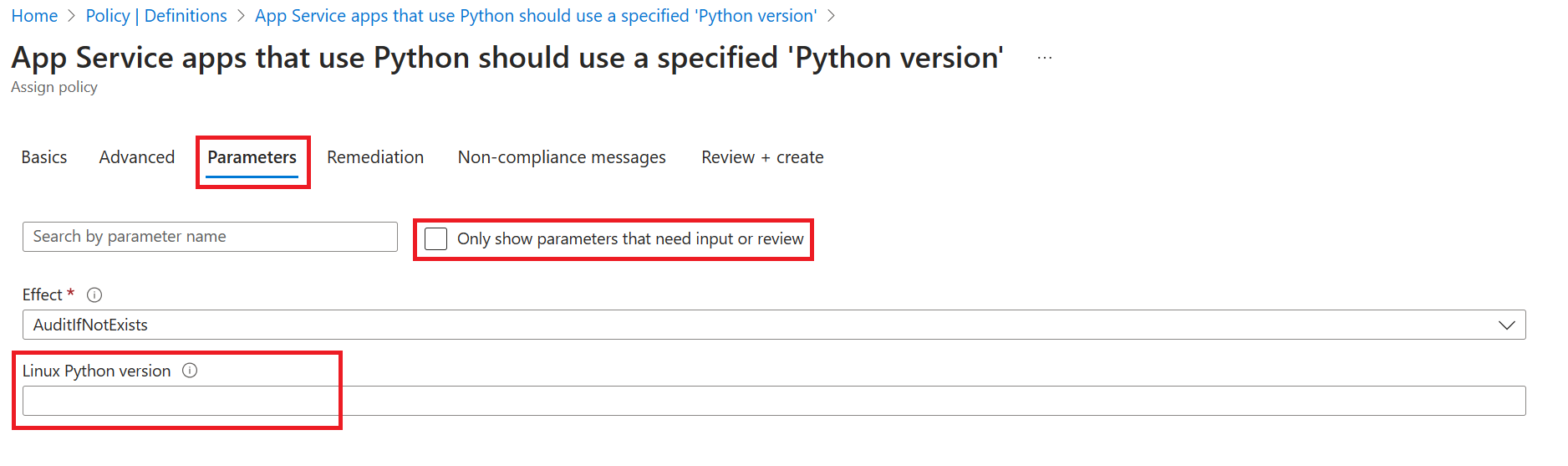
Task: Click the Linux Python version info icon
Action: point(190,371)
